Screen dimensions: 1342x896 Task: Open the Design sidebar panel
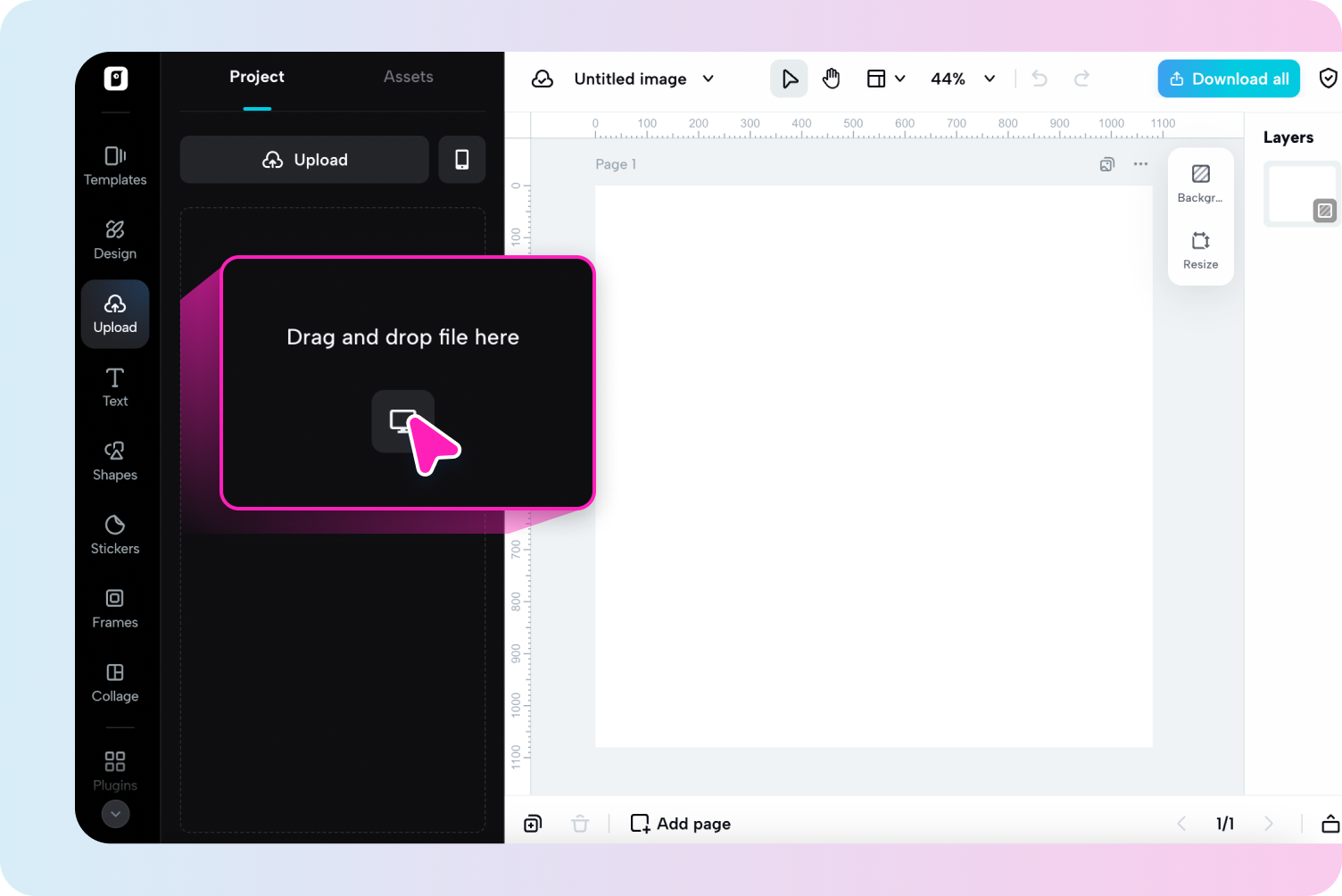115,240
